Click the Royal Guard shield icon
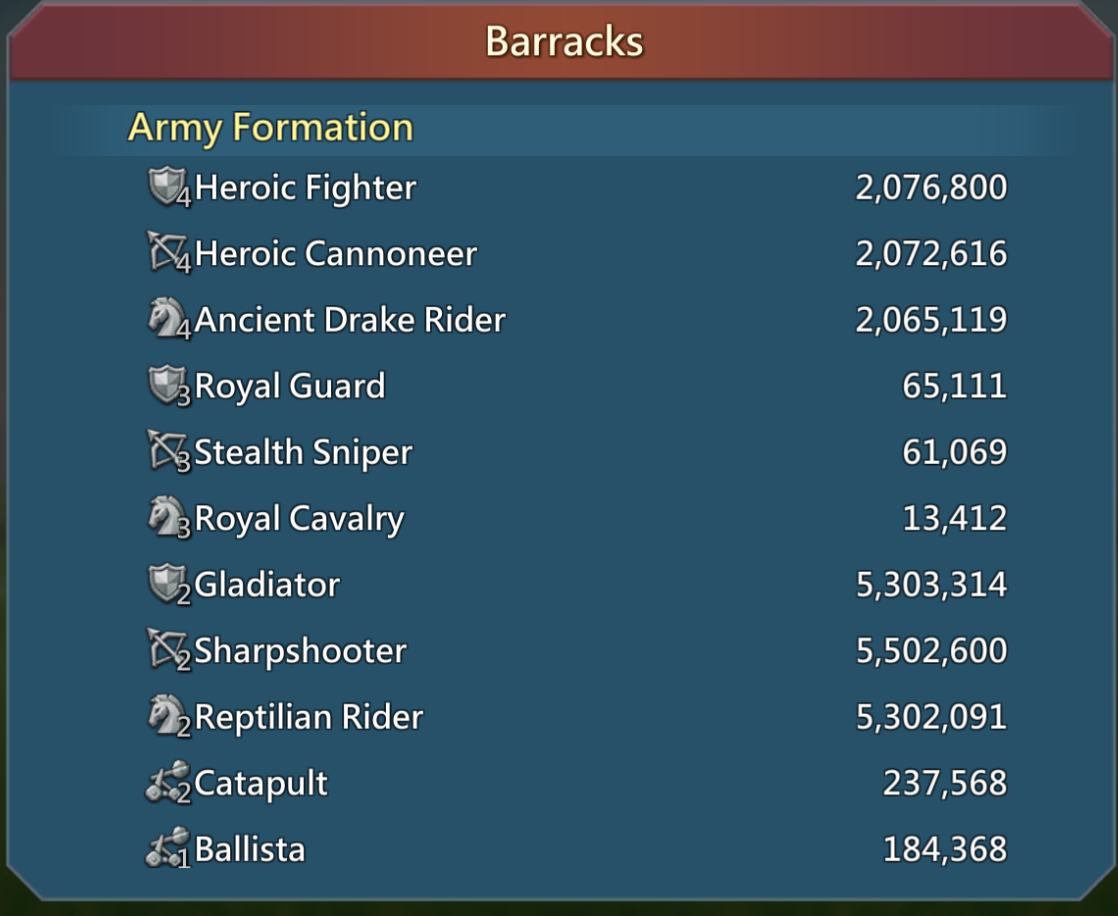 (169, 386)
